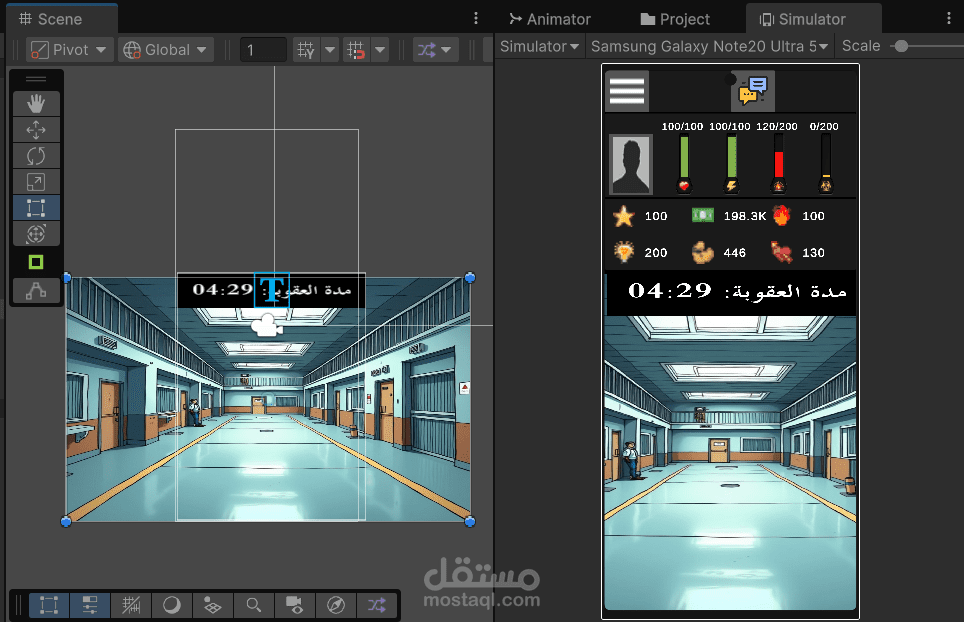The image size is (964, 622).
Task: Switch to the Animator tab
Action: 550,19
